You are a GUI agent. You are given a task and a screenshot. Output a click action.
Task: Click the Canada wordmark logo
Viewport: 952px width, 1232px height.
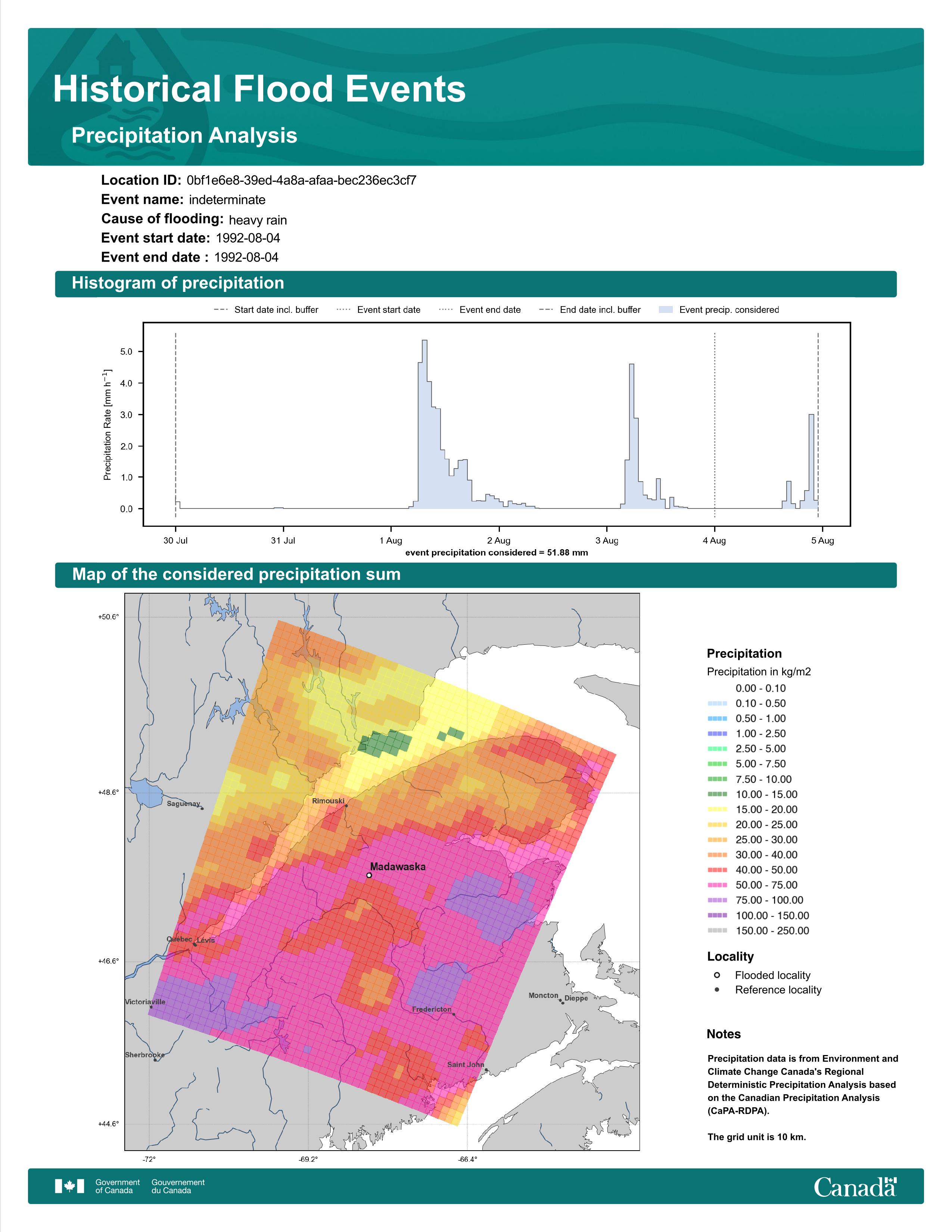855,1186
